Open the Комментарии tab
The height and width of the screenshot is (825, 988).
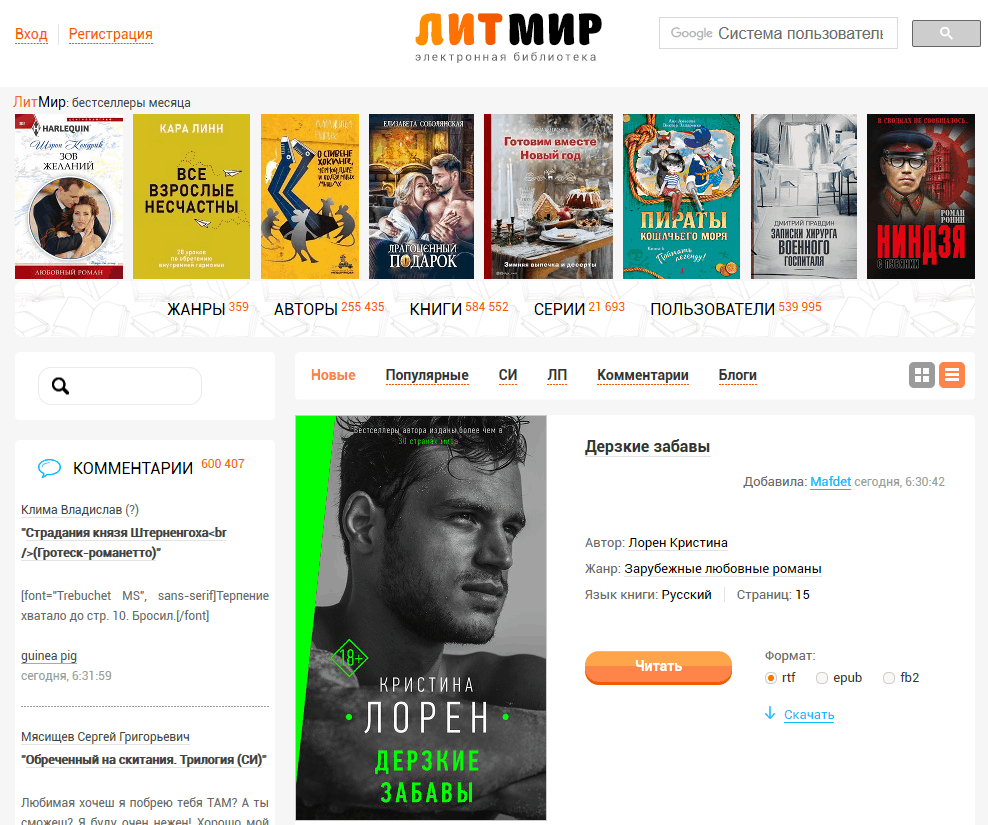(643, 375)
